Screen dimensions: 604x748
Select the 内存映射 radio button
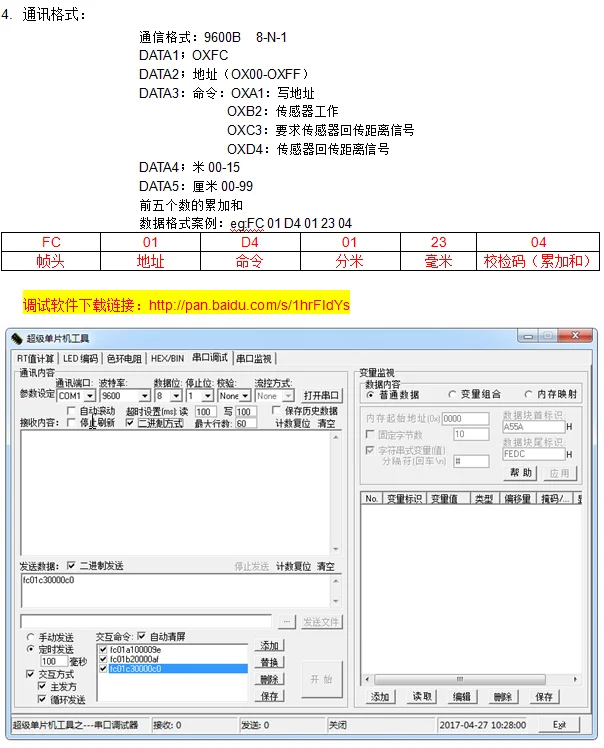click(x=528, y=395)
